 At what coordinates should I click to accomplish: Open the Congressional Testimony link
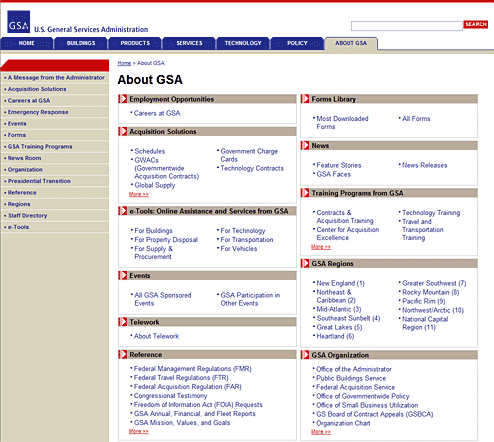(x=170, y=395)
